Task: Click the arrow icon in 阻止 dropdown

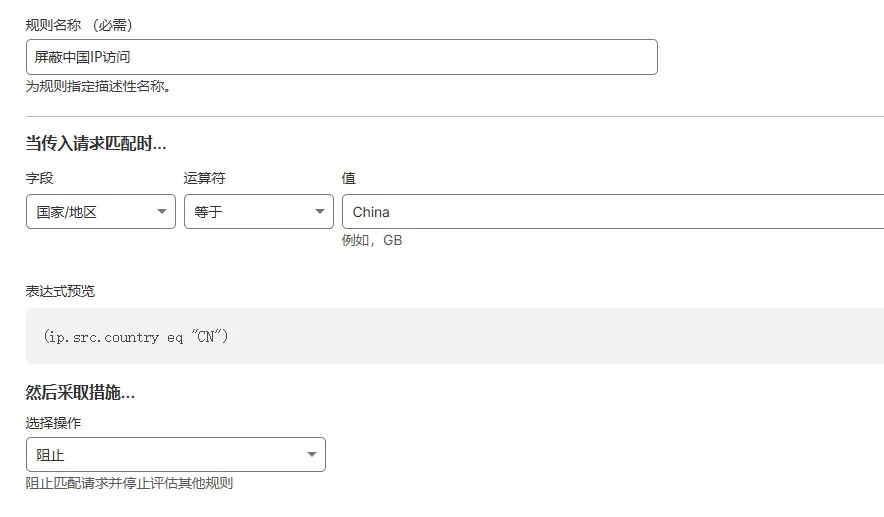Action: click(312, 455)
